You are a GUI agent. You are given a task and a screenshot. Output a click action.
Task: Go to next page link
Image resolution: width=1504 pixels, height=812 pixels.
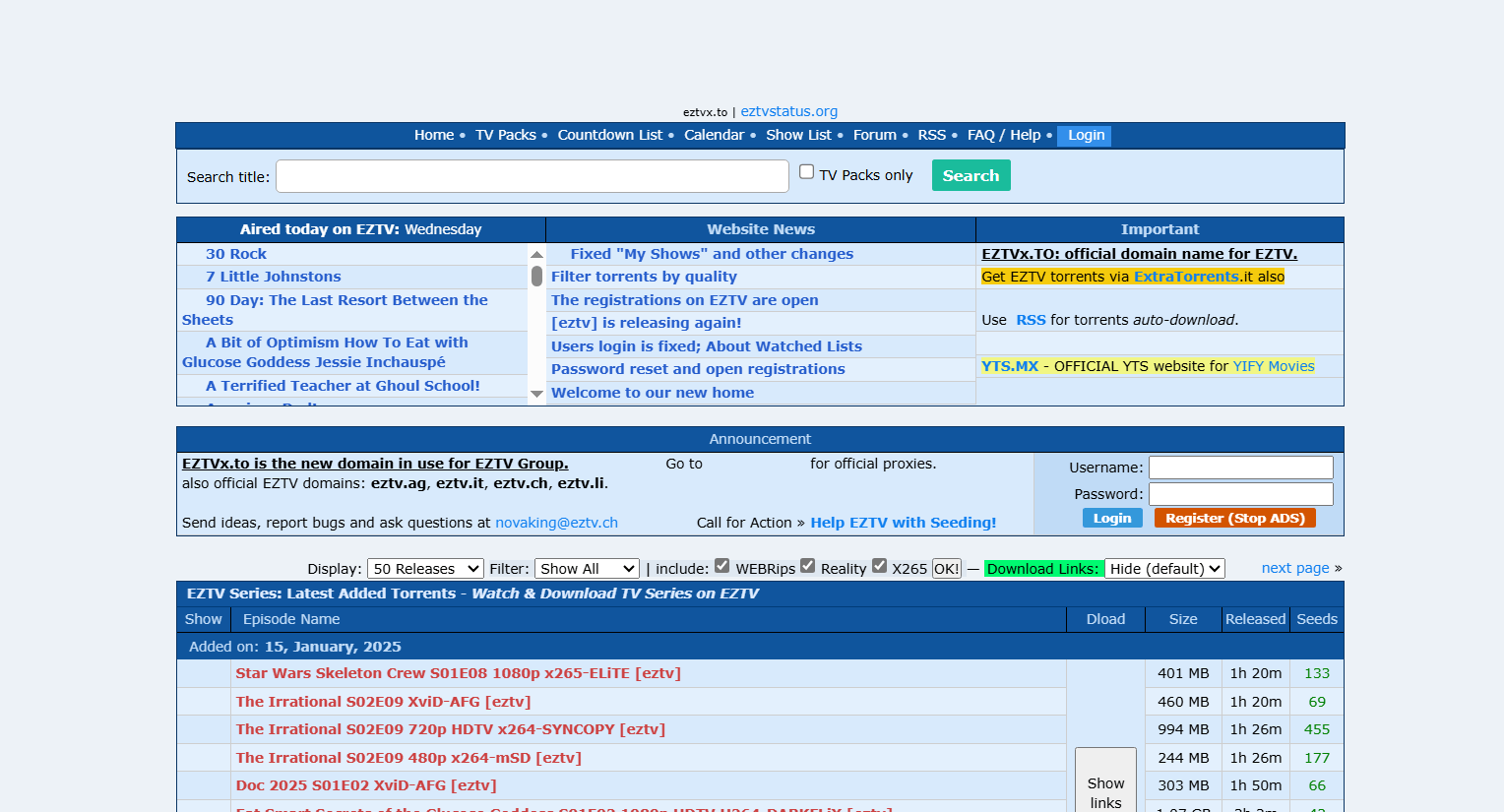(1295, 568)
